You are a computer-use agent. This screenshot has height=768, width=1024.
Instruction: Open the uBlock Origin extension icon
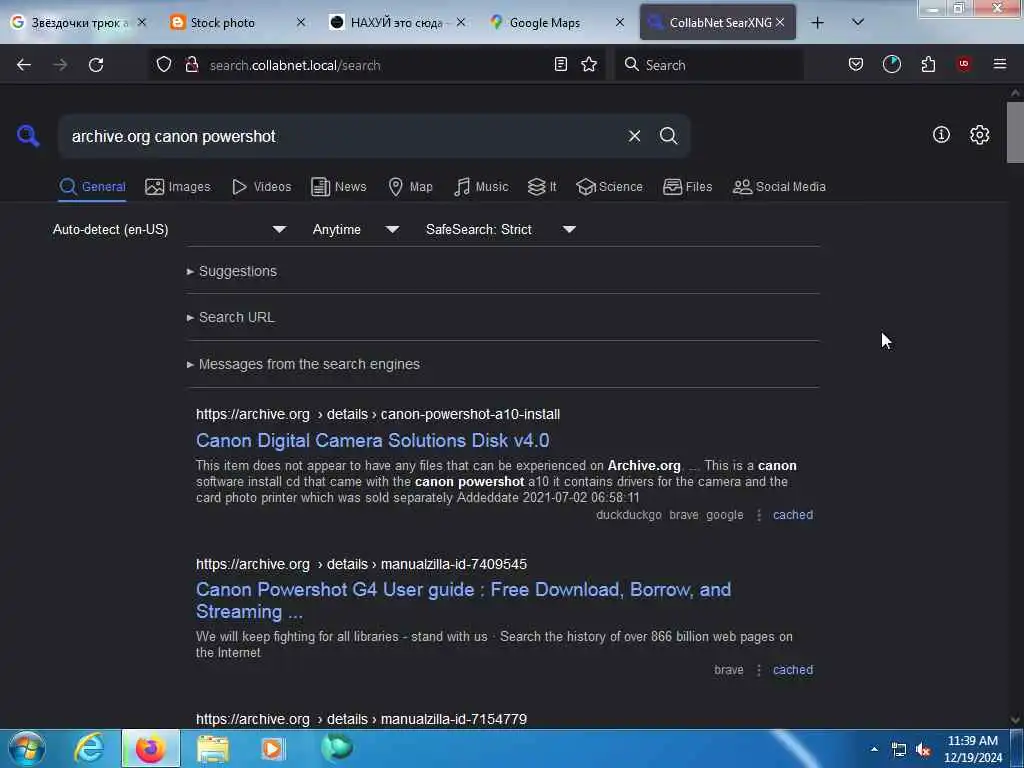[963, 64]
